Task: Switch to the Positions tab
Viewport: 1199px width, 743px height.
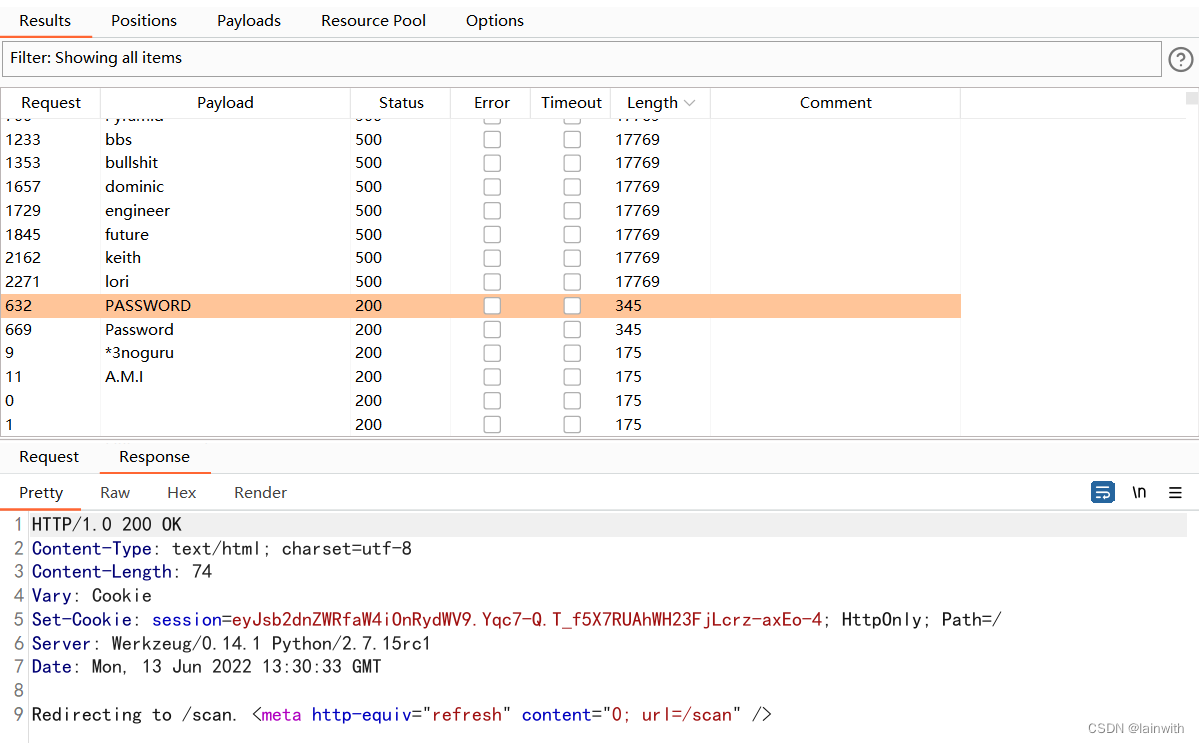Action: pos(144,21)
